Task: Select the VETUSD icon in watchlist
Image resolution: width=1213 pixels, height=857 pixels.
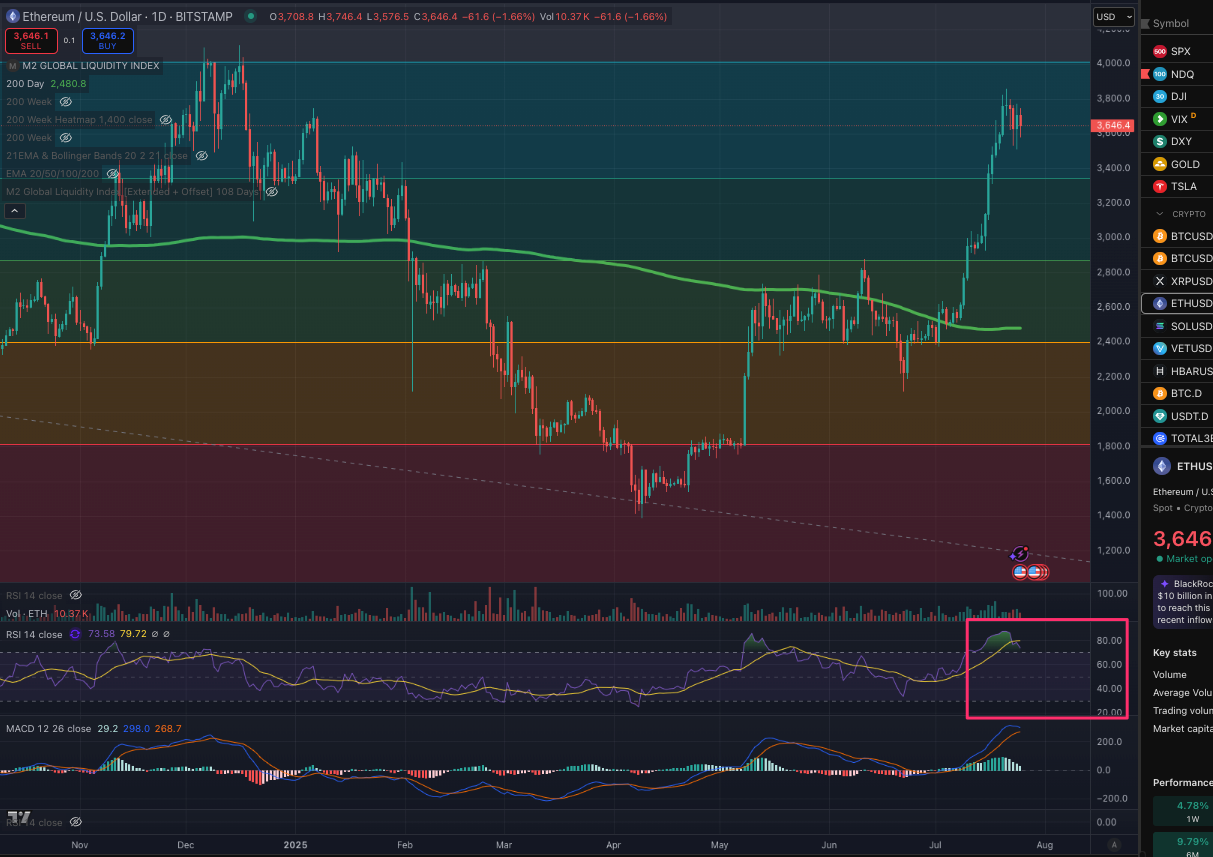Action: coord(1160,348)
